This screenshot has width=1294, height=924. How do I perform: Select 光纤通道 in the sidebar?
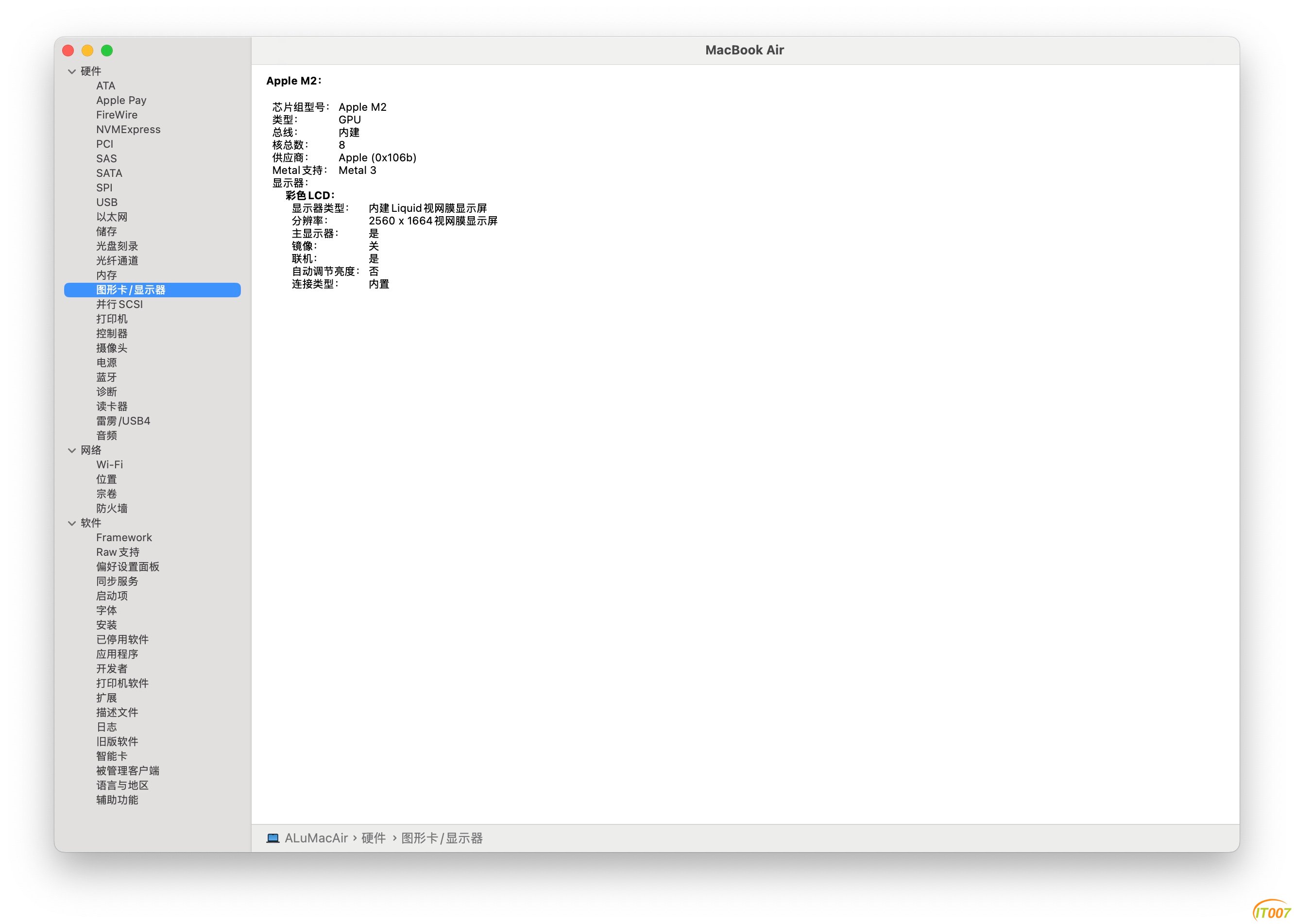[117, 260]
